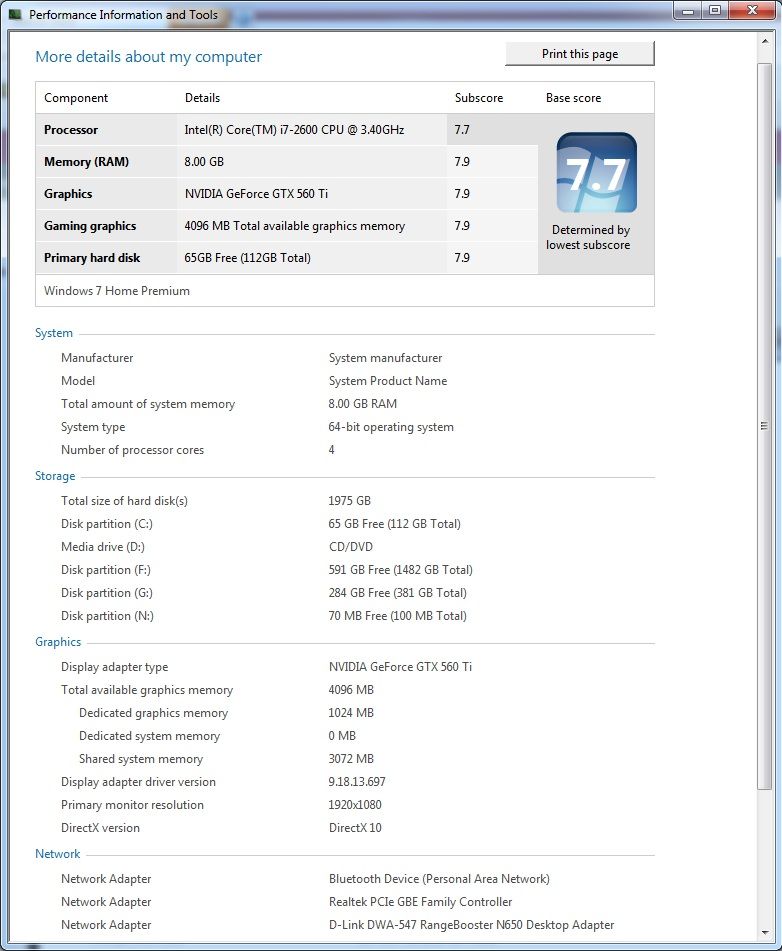This screenshot has height=951, width=782.
Task: Close the Performance Information and Tools window
Action: pos(750,11)
